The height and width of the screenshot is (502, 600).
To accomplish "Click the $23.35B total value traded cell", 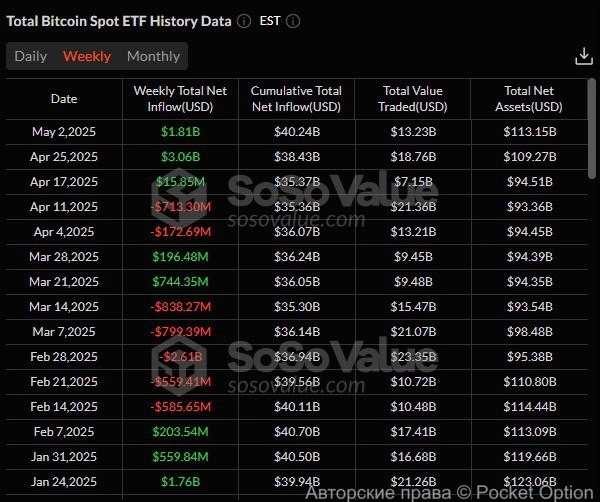I will coord(412,356).
